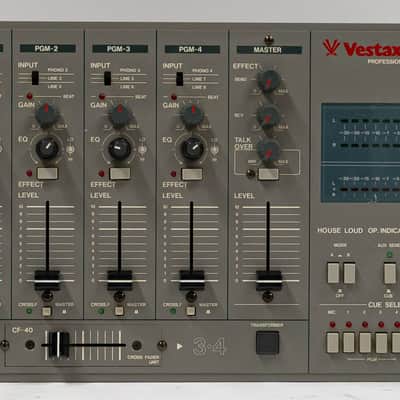Turn the master effect return knob
400x400 pixels.
tap(268, 117)
